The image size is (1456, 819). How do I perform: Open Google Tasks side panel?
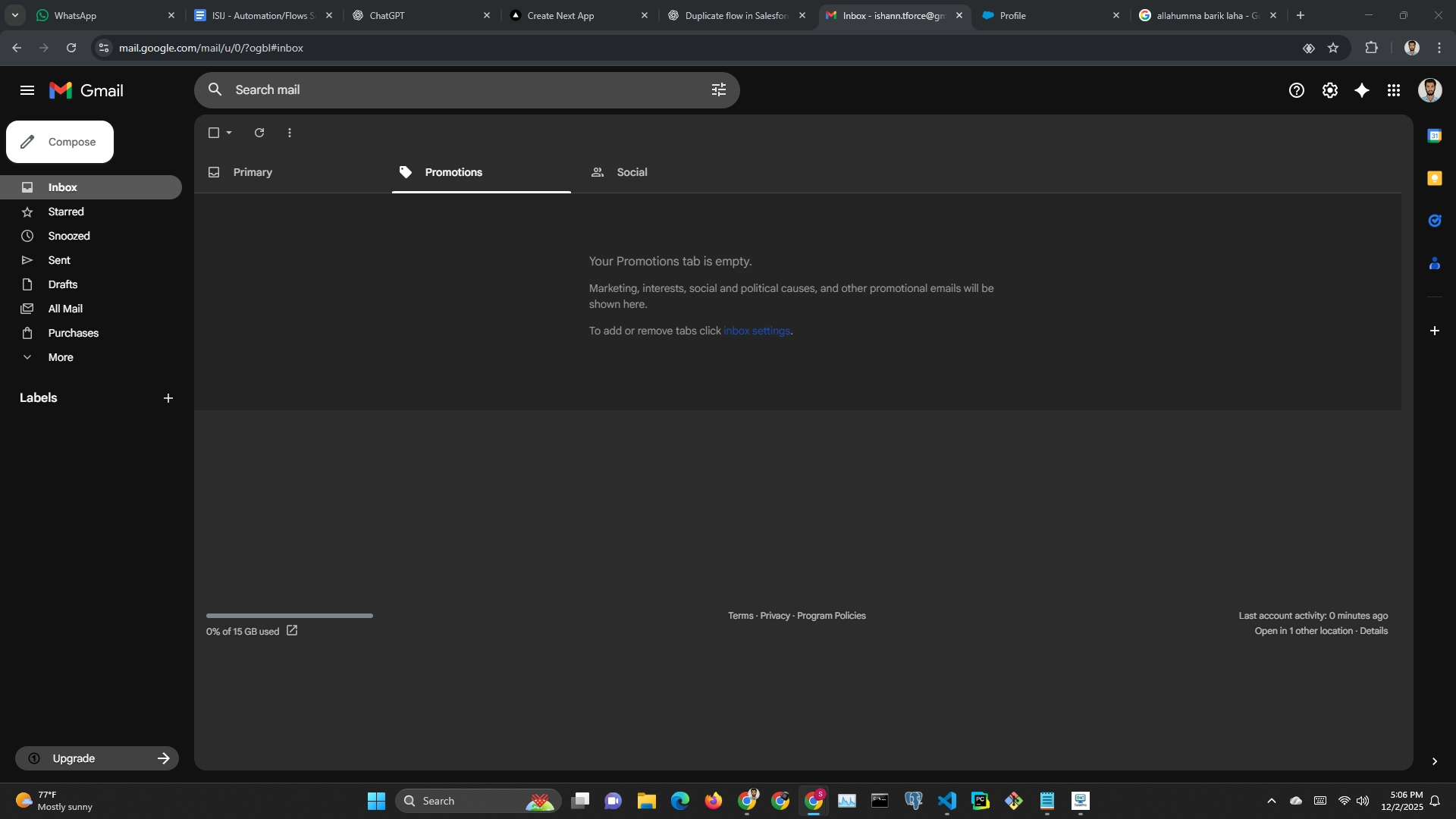(1434, 221)
